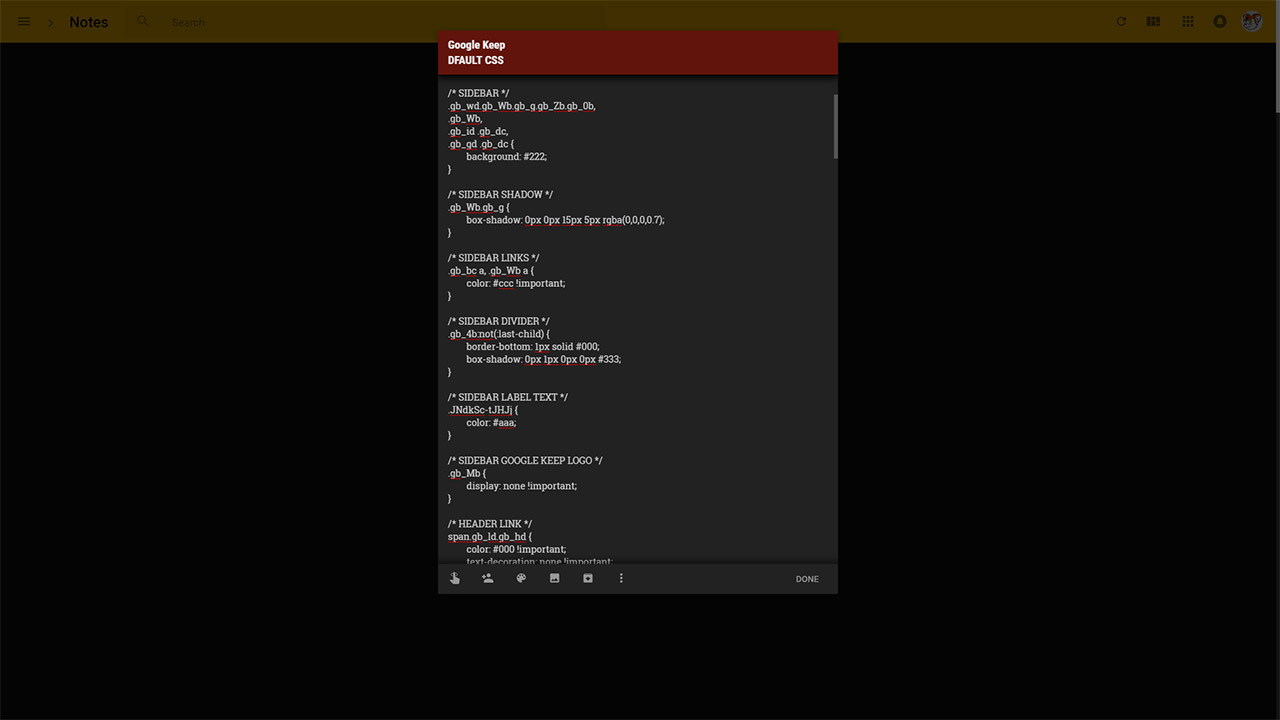Click the selector .gb_Wb.gb_g {
The width and height of the screenshot is (1280, 720).
478,207
